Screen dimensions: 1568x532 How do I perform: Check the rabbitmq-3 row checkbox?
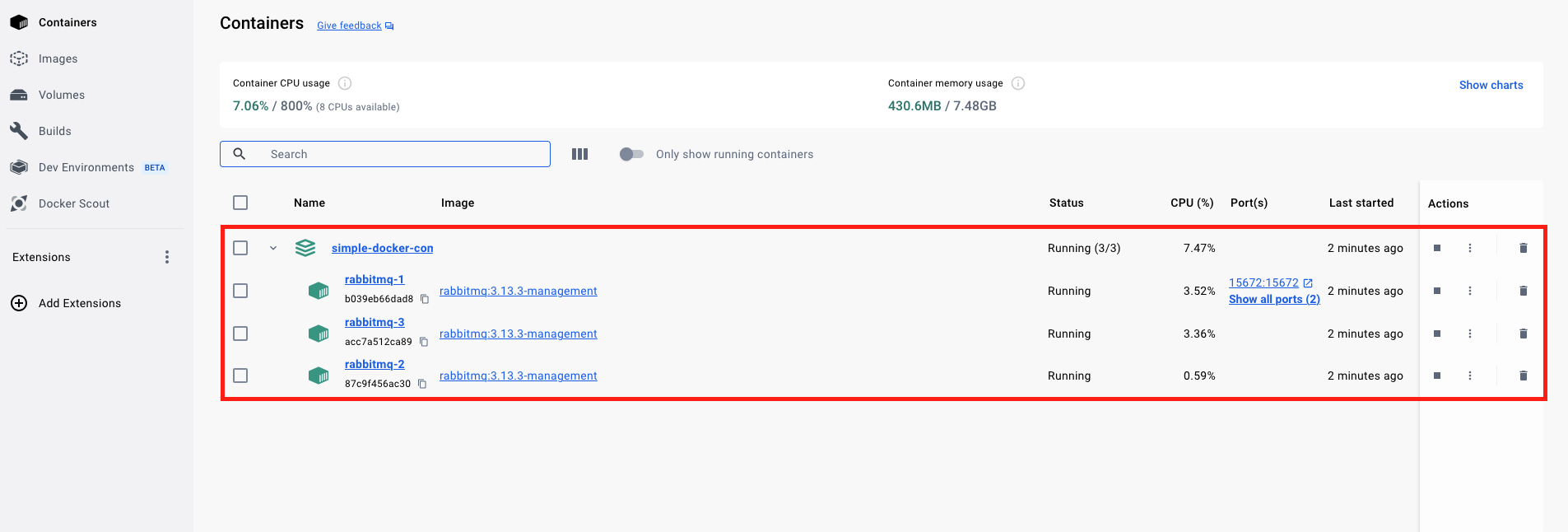[x=240, y=334]
